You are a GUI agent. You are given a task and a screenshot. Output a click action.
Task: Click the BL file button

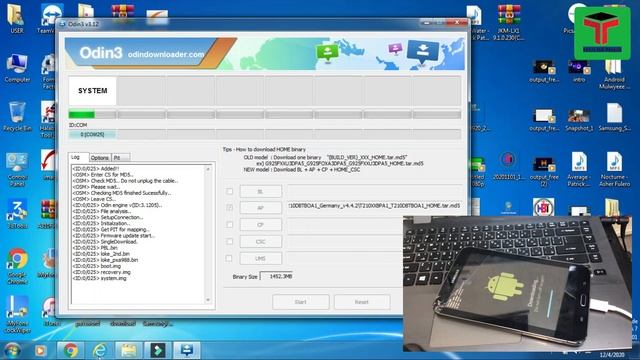point(260,191)
